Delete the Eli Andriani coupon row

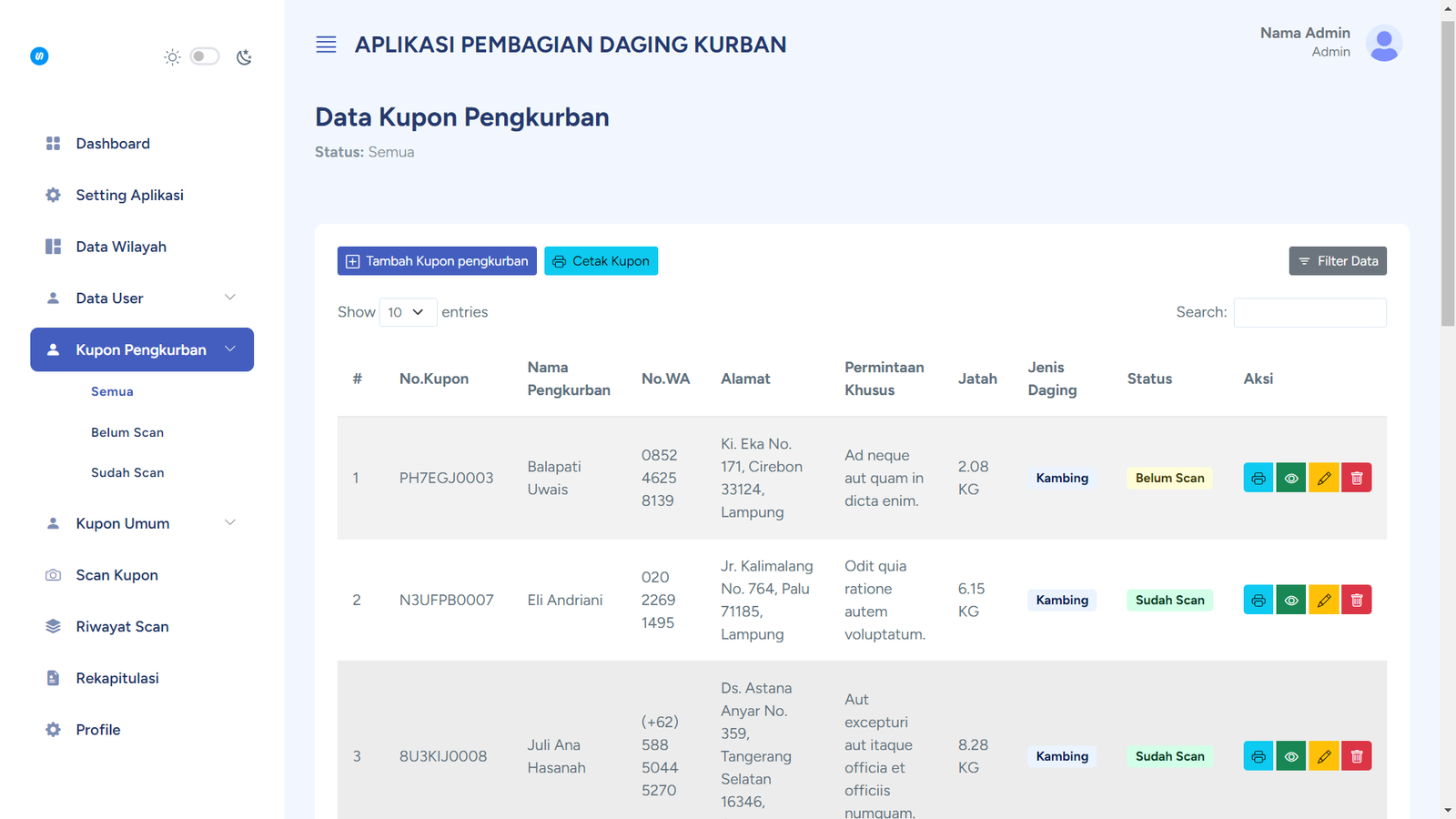pyautogui.click(x=1356, y=600)
